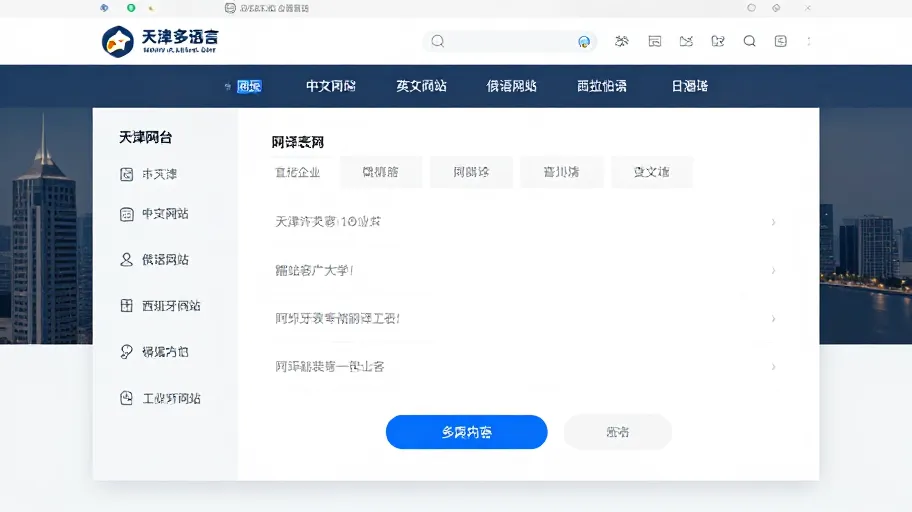The image size is (912, 512).
Task: Click the bulb icon in fifth sidebar row
Action: (126, 351)
